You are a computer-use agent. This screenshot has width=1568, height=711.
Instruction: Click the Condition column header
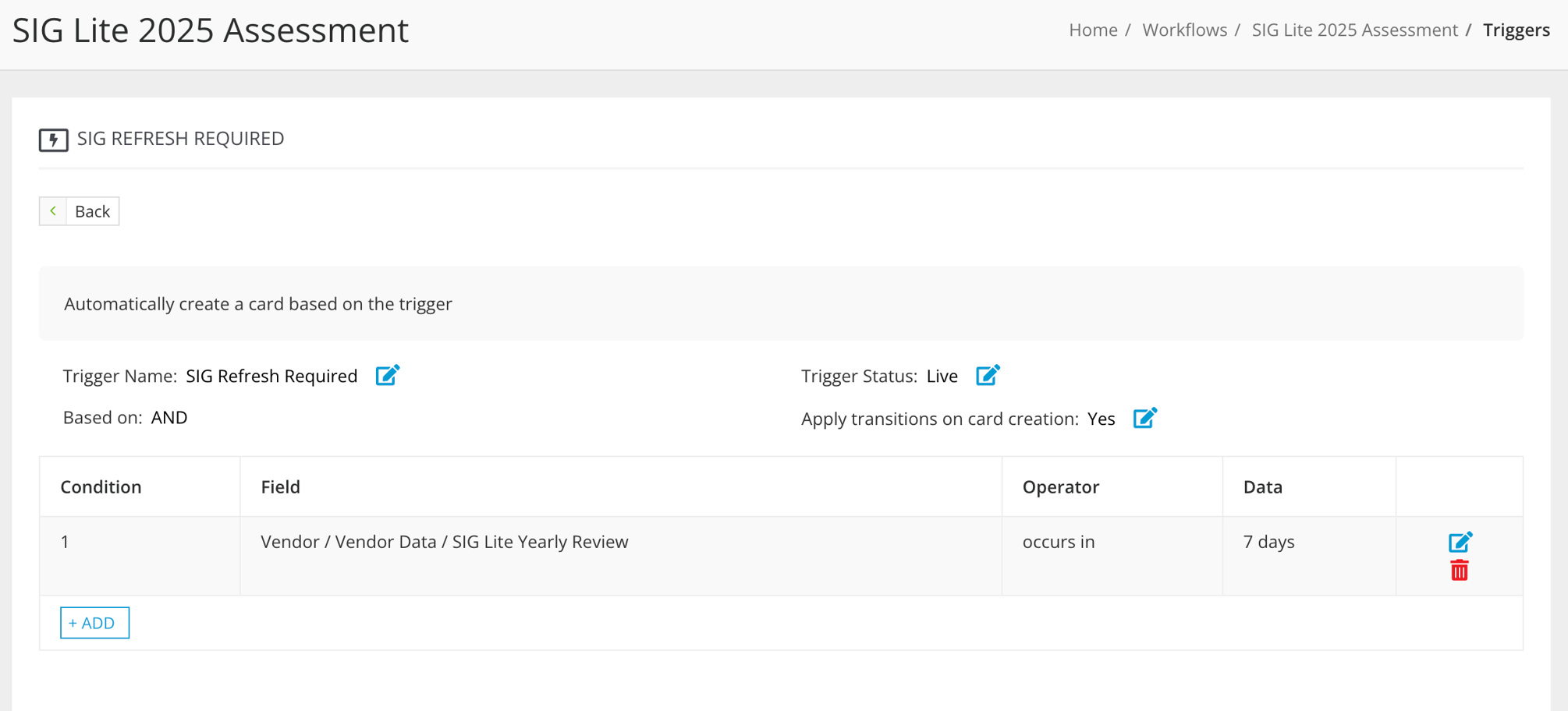pyautogui.click(x=101, y=486)
